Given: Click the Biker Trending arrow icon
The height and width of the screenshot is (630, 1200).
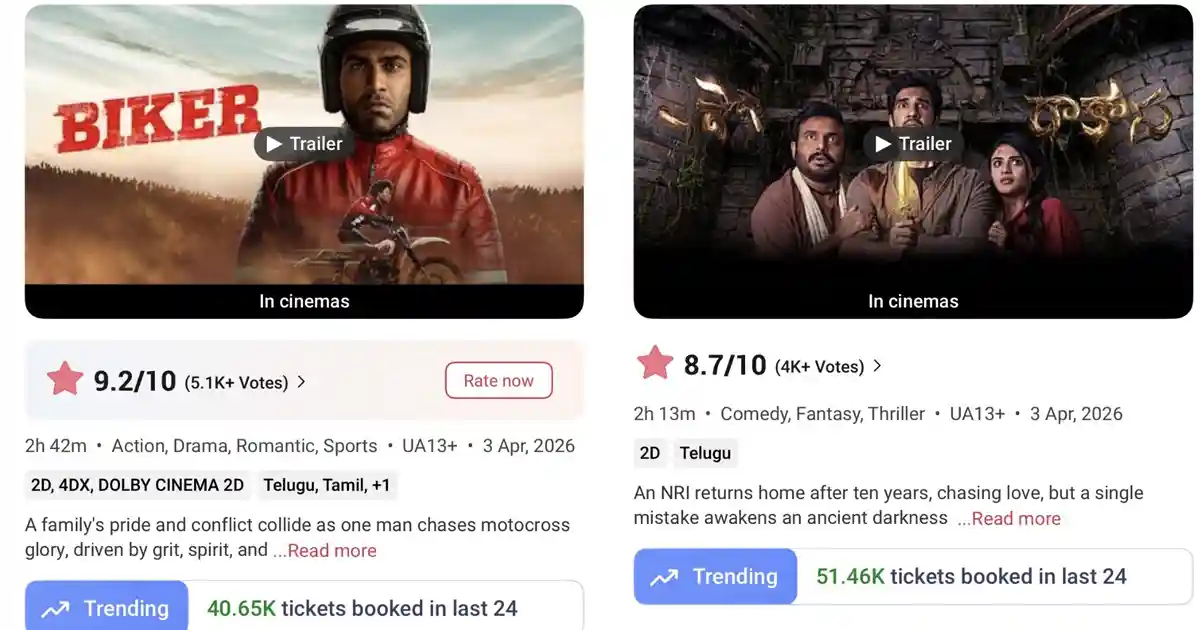Looking at the screenshot, I should [55, 609].
